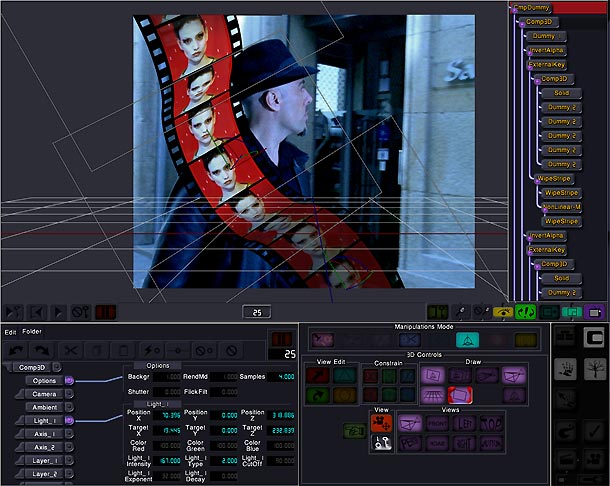Click the camera view icon

pos(380,424)
